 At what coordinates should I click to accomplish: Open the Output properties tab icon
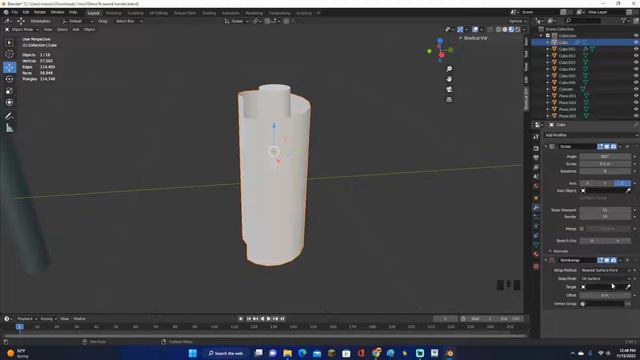[x=536, y=158]
